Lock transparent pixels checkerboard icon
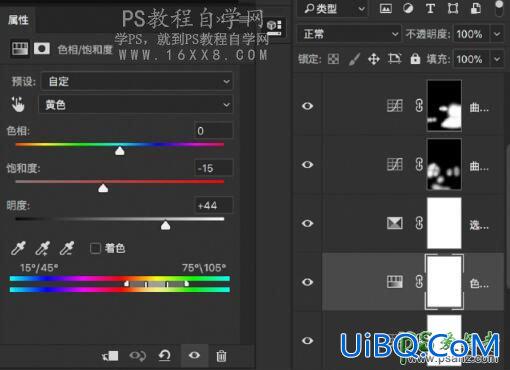Viewport: 510px width, 370px height. coord(333,59)
